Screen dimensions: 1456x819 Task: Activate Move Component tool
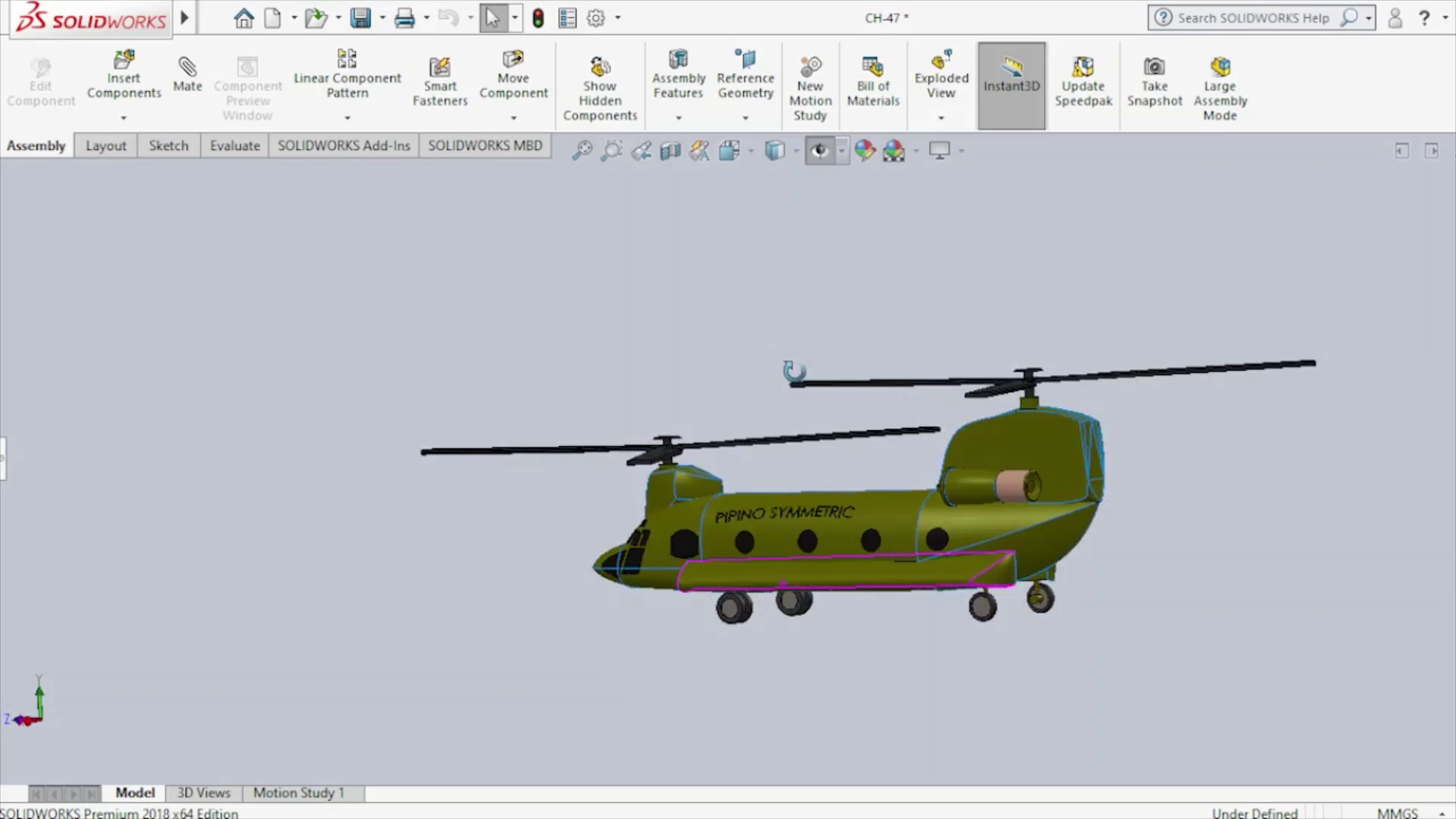click(x=513, y=75)
